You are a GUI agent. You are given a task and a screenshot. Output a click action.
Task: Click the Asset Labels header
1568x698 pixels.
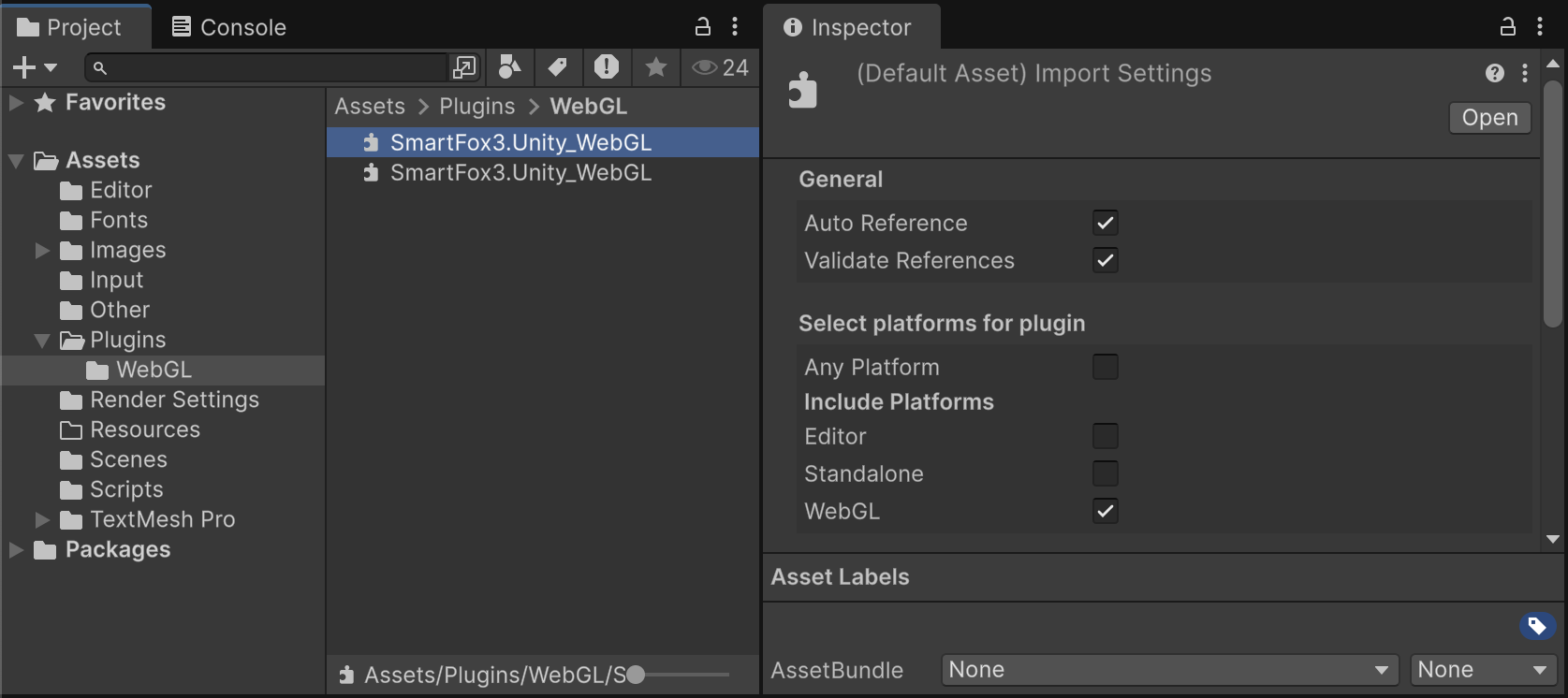pyautogui.click(x=840, y=577)
